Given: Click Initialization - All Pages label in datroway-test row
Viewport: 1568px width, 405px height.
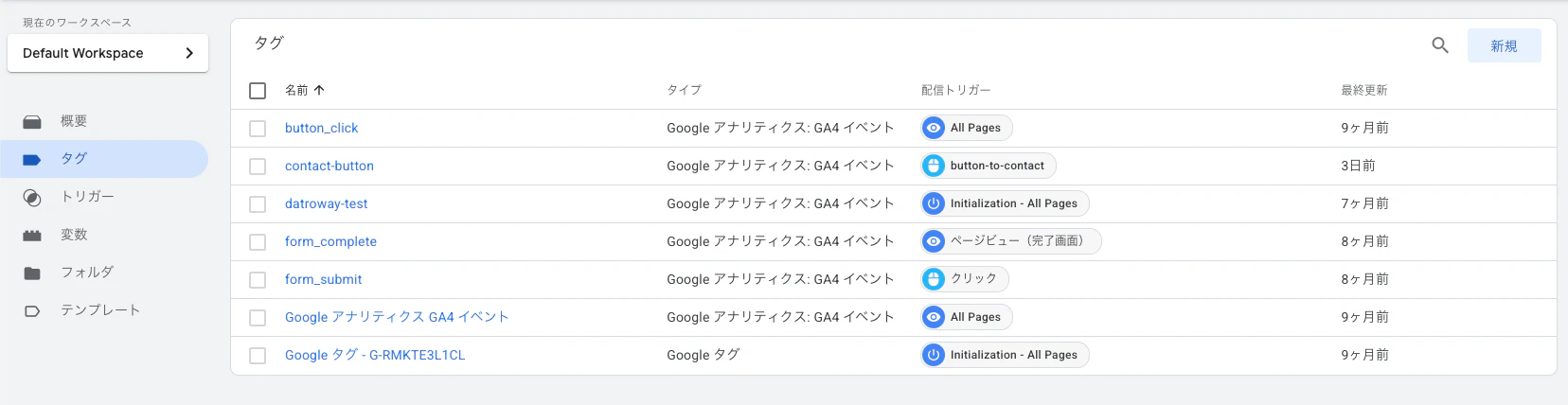Looking at the screenshot, I should [1014, 203].
